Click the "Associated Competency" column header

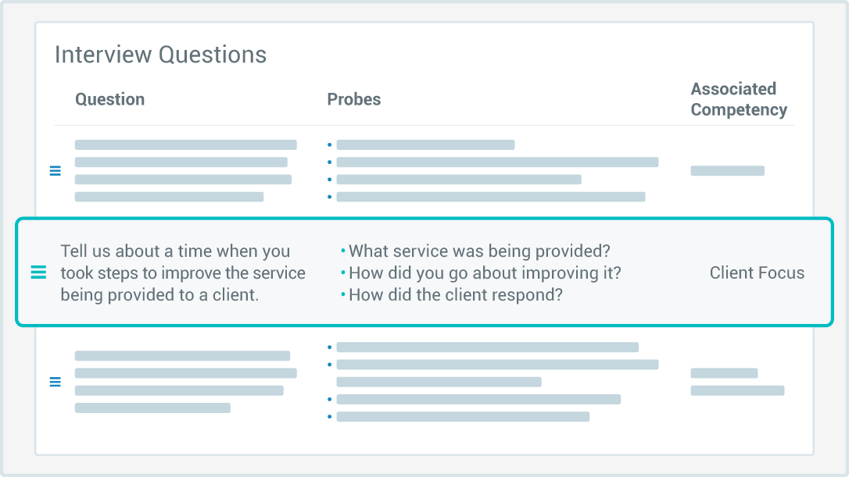click(738, 99)
